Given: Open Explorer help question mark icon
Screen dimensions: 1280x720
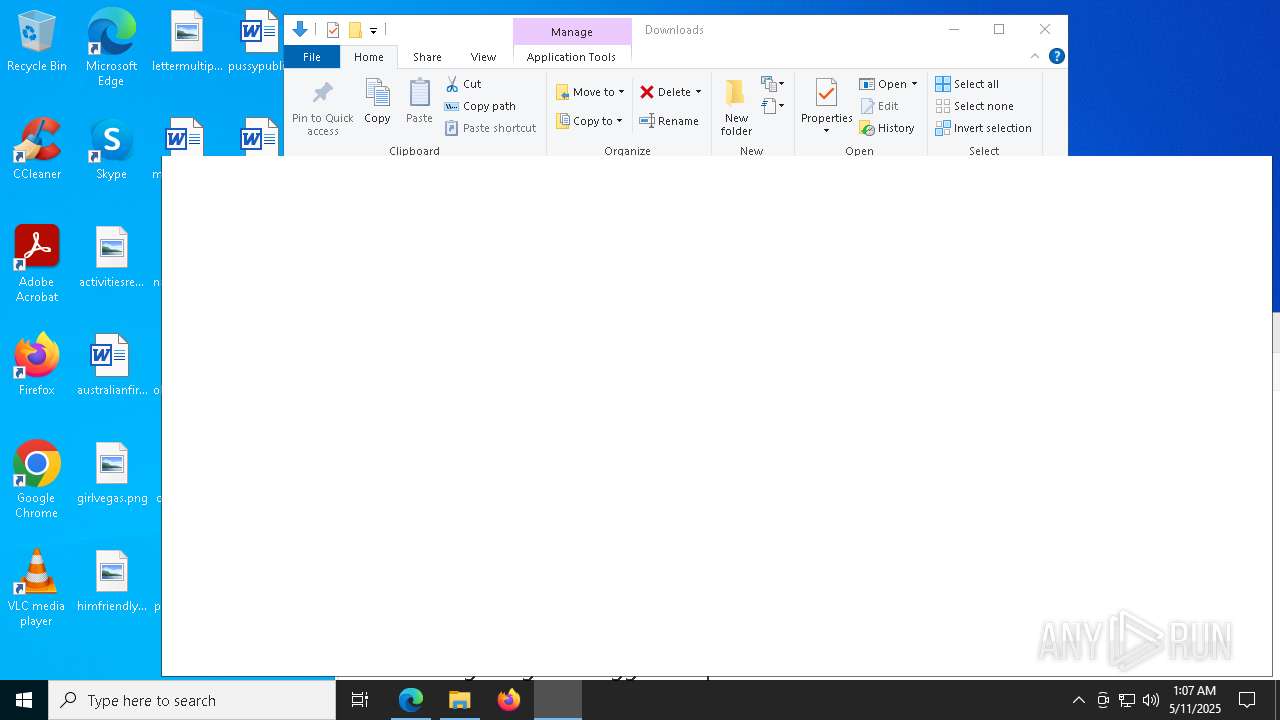Looking at the screenshot, I should (1056, 56).
